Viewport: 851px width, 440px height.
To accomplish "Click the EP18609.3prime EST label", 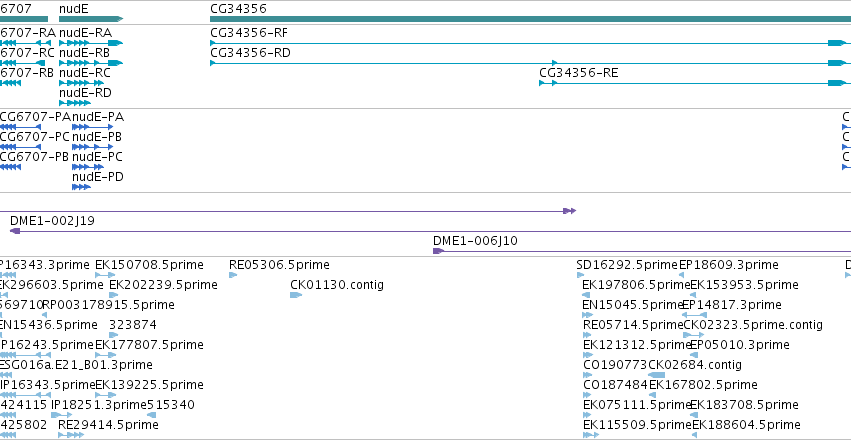I will coord(728,265).
